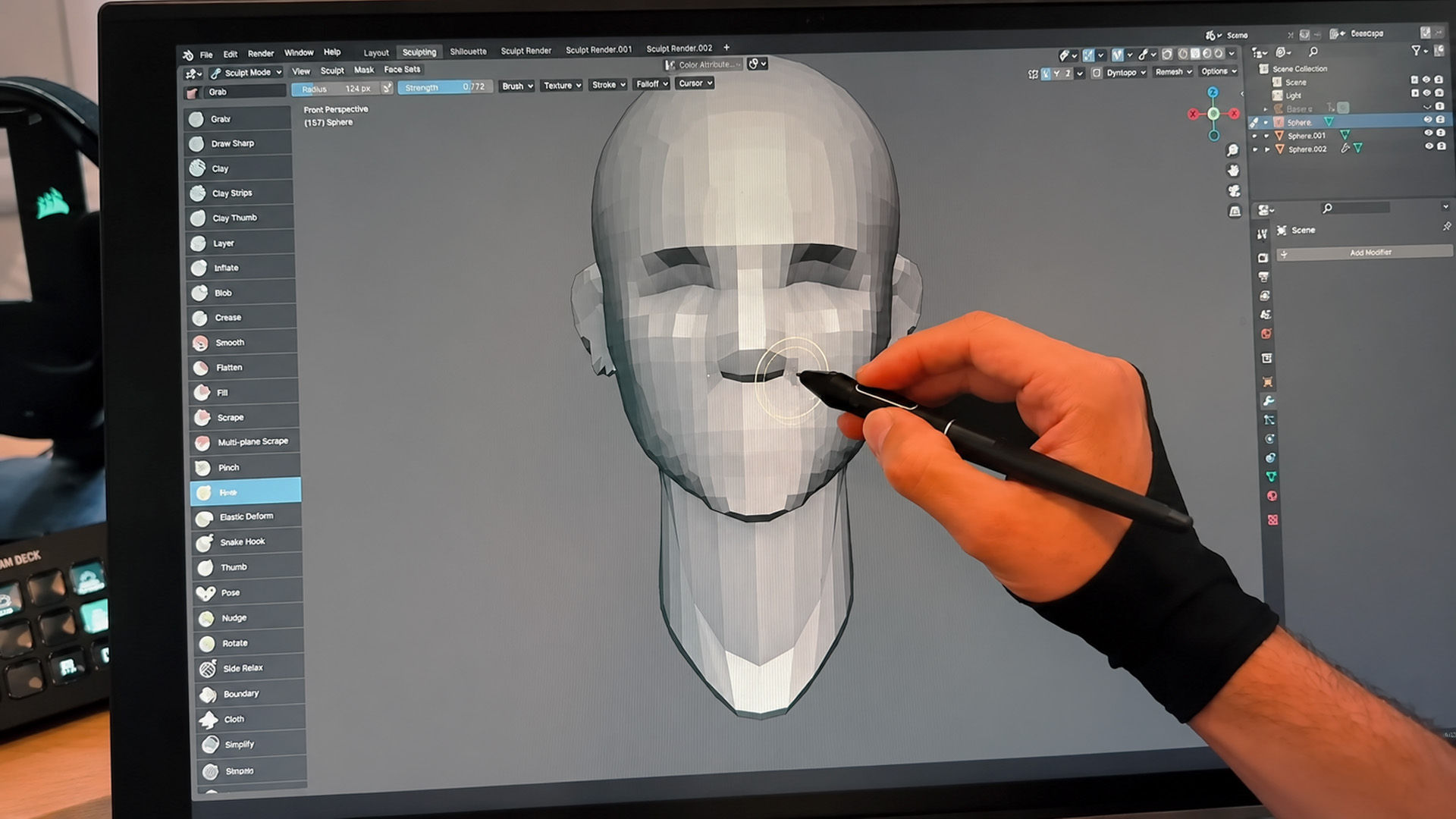Viewport: 1456px width, 819px height.
Task: Open the Dyntopo dropdown
Action: (x=1125, y=73)
